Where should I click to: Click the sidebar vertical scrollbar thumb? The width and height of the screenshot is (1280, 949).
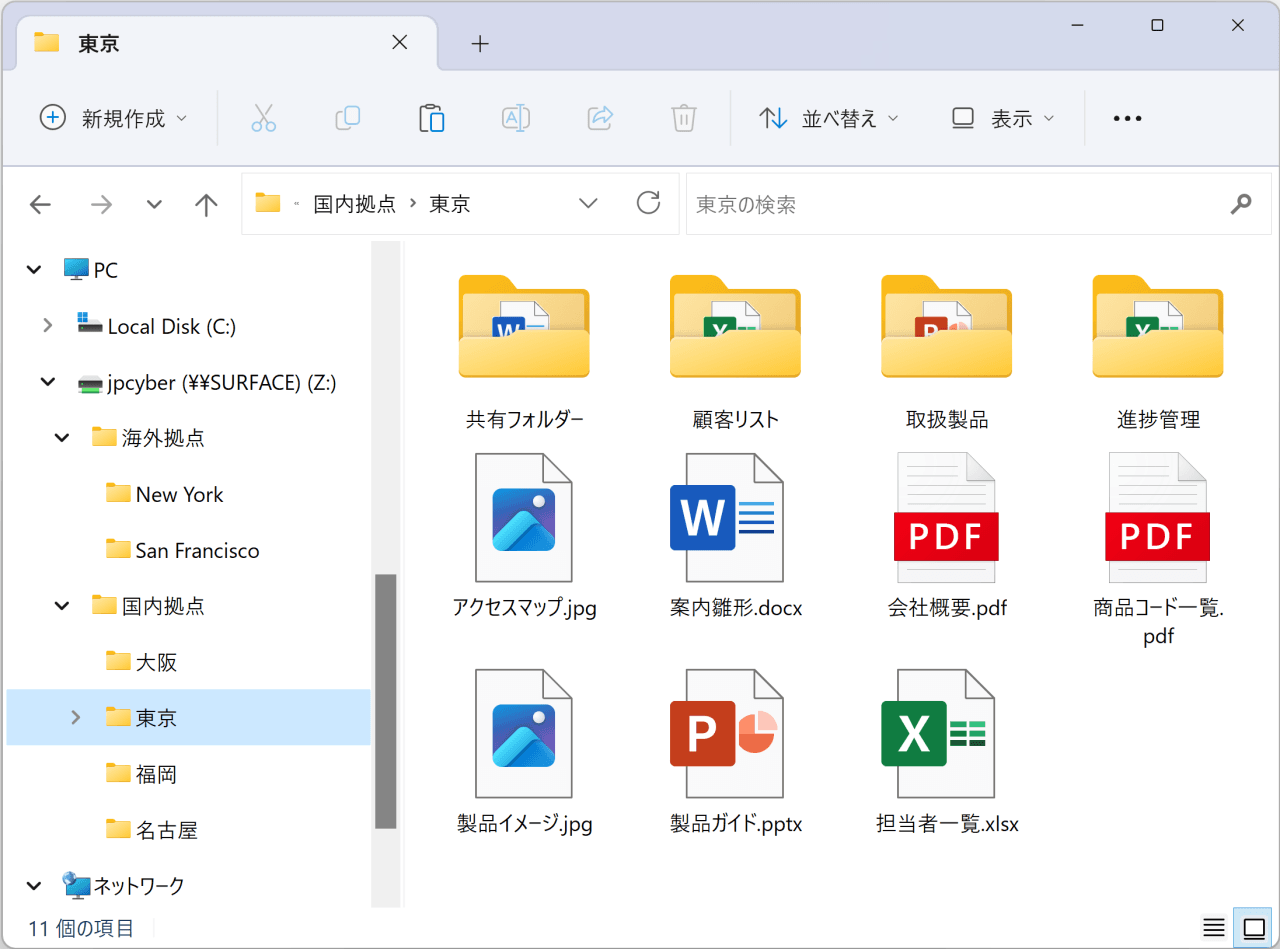386,700
